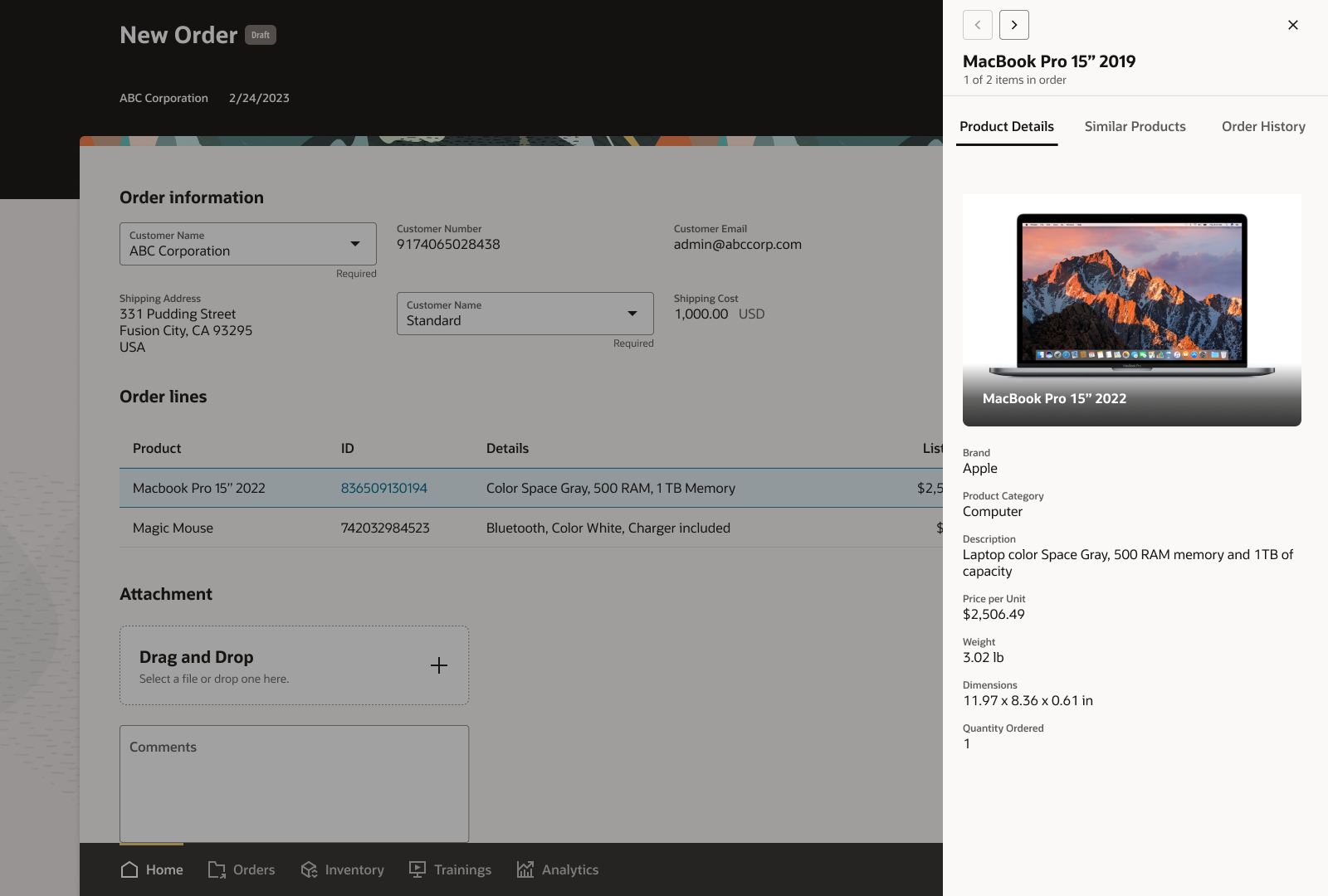Image resolution: width=1328 pixels, height=896 pixels.
Task: Click the Orders folder icon
Action: (217, 869)
